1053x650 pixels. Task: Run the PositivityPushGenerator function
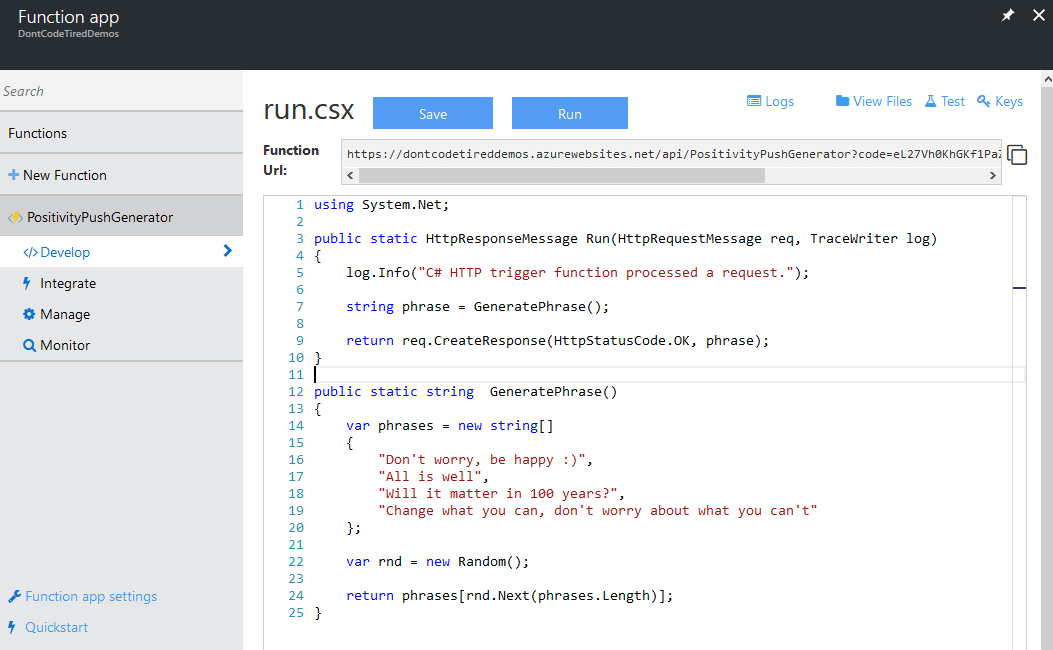pos(569,113)
